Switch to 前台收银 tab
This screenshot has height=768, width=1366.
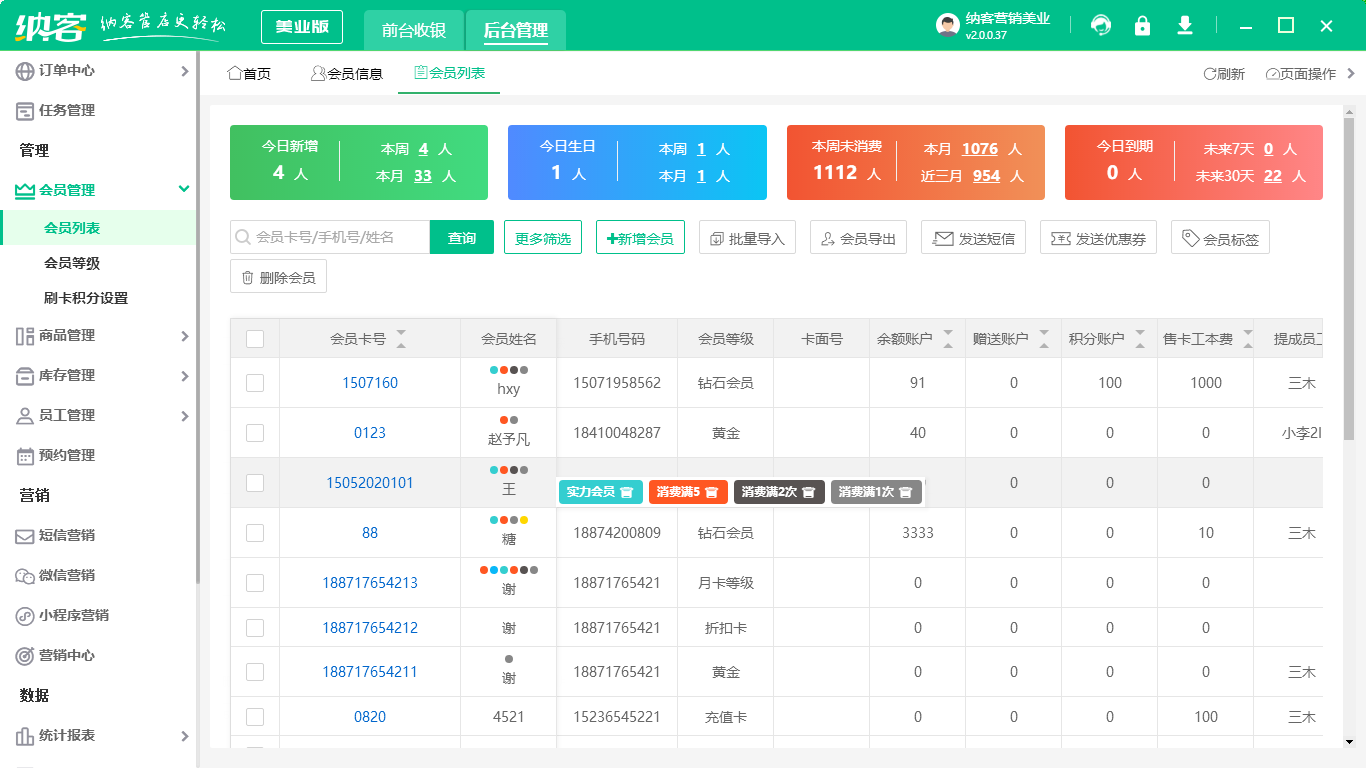click(414, 30)
